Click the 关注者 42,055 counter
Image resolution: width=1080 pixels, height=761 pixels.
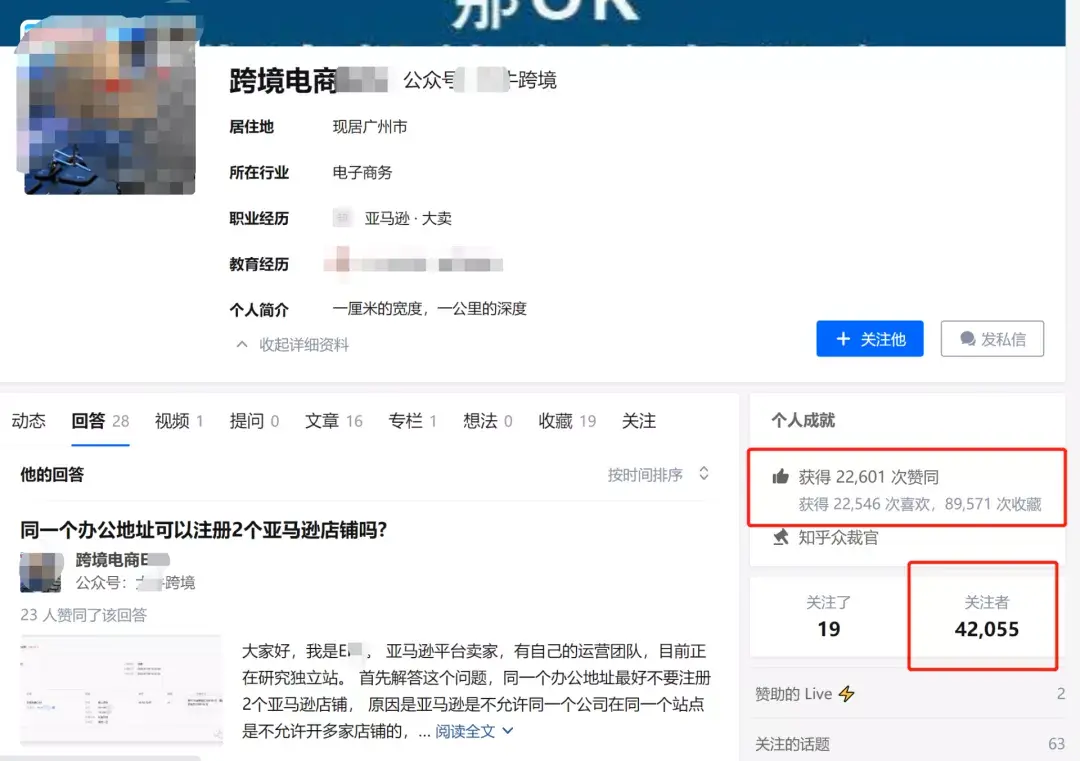point(982,615)
